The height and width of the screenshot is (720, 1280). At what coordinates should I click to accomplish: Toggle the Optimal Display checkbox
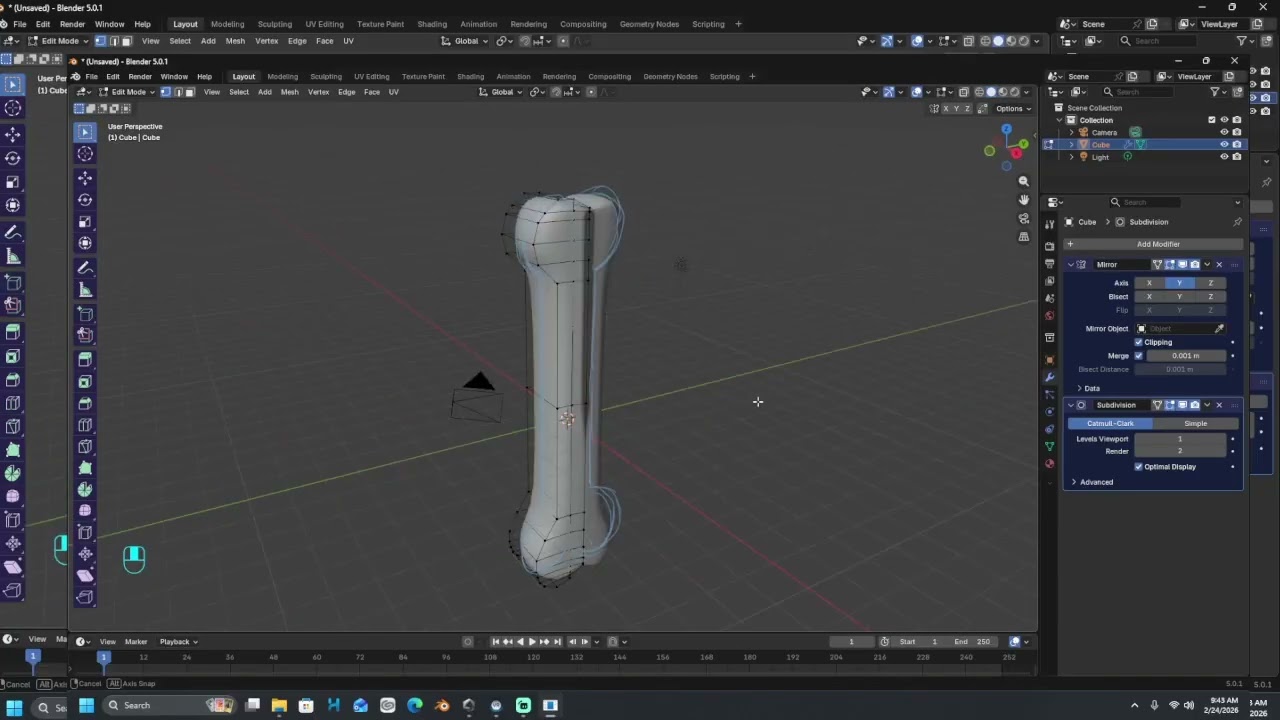pos(1138,467)
